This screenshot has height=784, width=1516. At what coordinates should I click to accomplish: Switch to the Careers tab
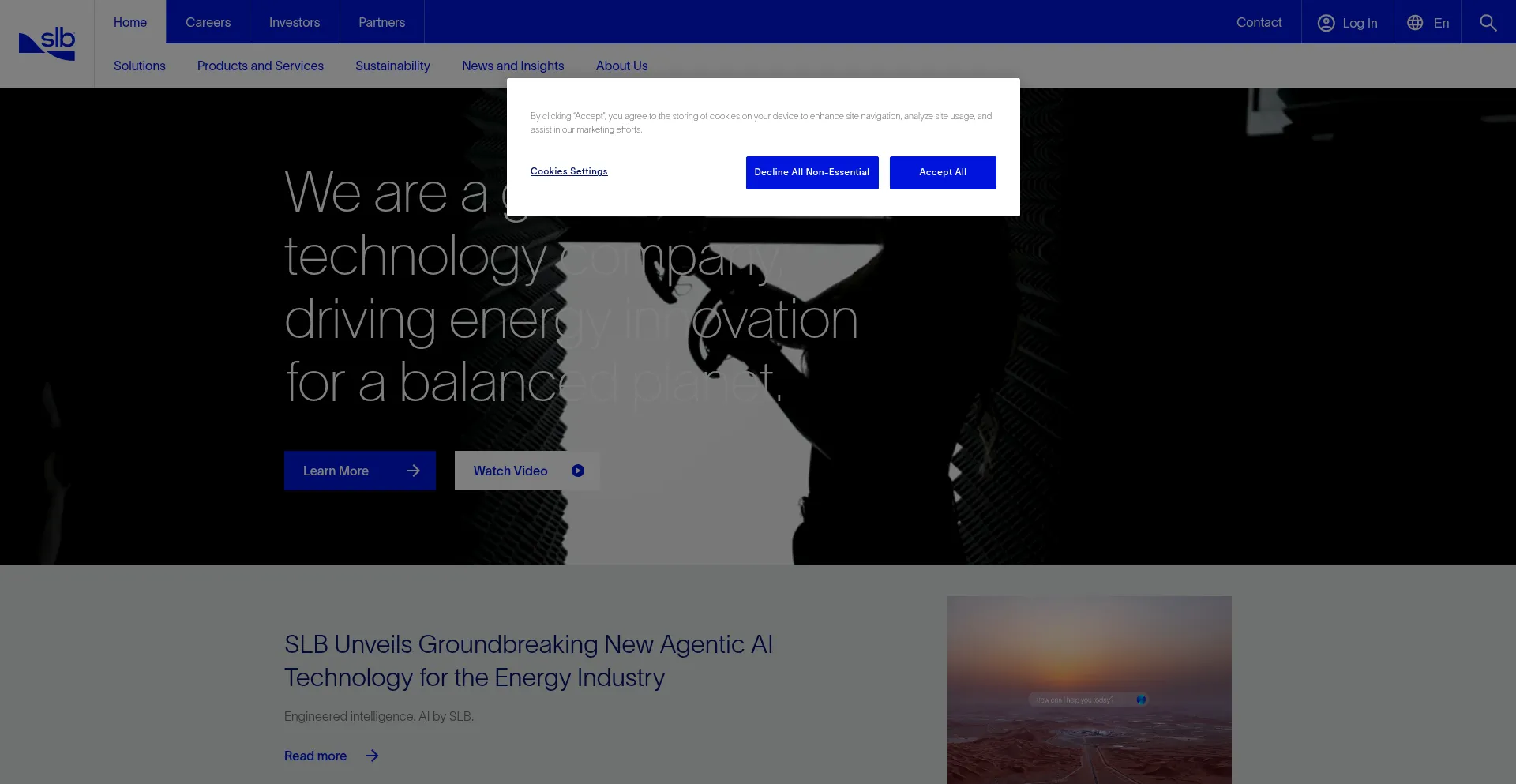click(208, 22)
